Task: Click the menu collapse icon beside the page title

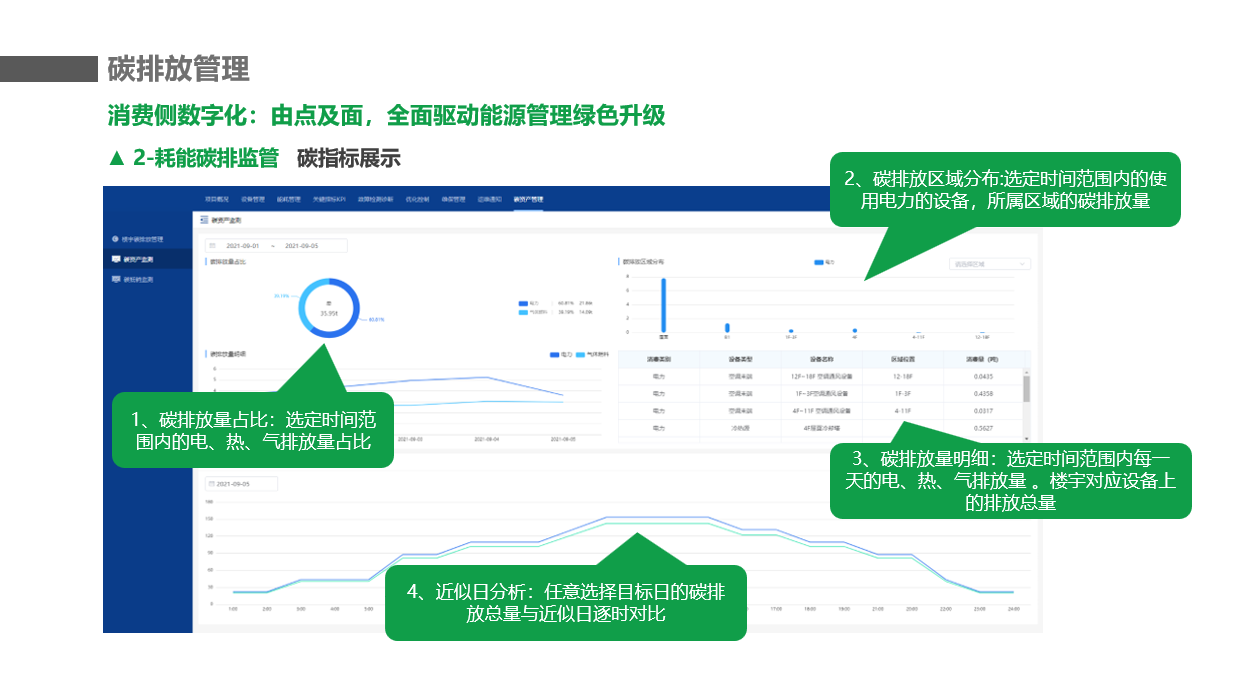Action: click(203, 220)
